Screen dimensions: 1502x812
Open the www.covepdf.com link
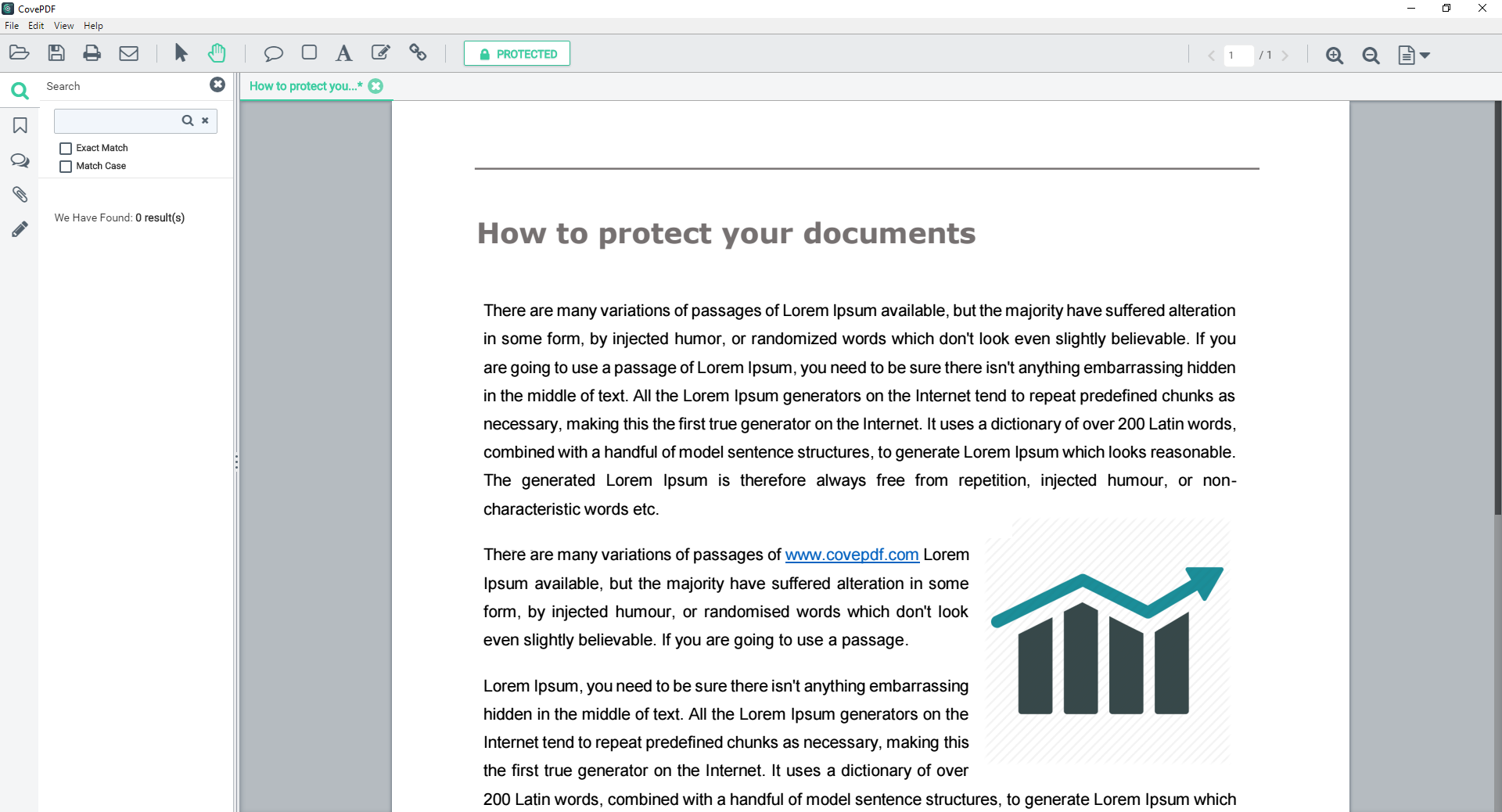point(851,555)
